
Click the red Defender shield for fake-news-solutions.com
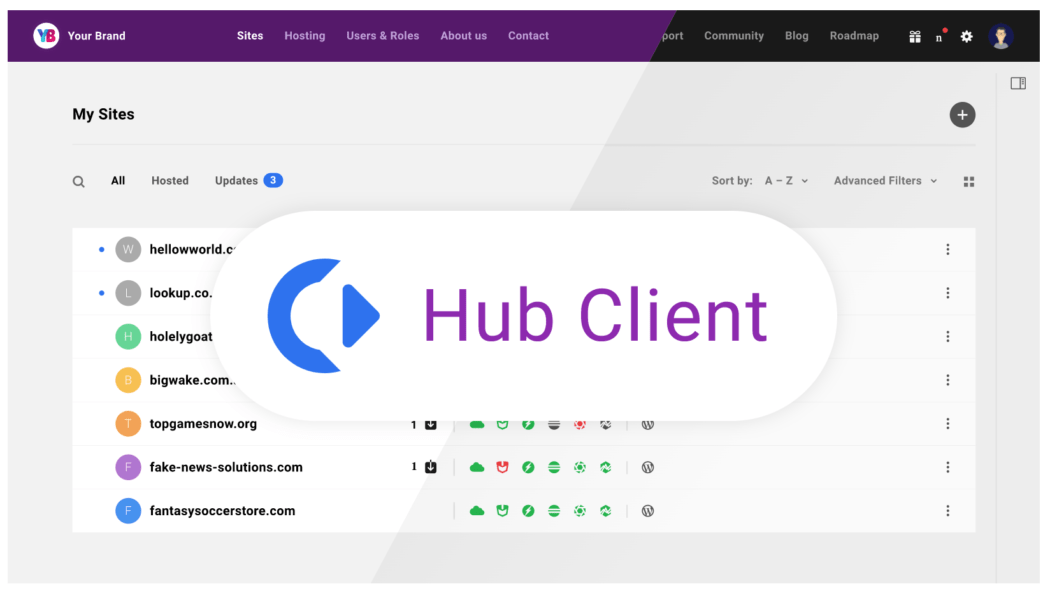(x=502, y=467)
